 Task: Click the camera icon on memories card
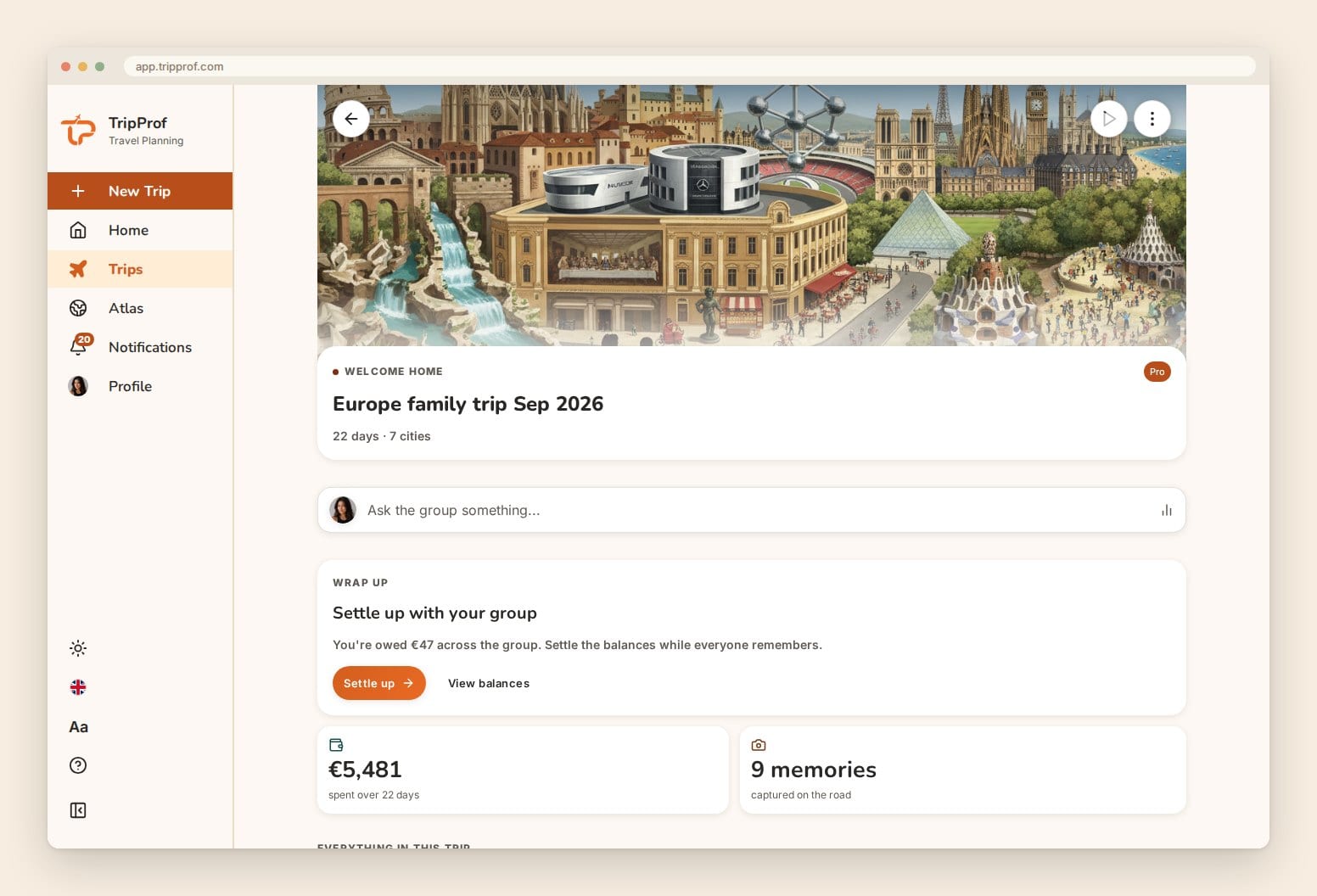pos(759,745)
